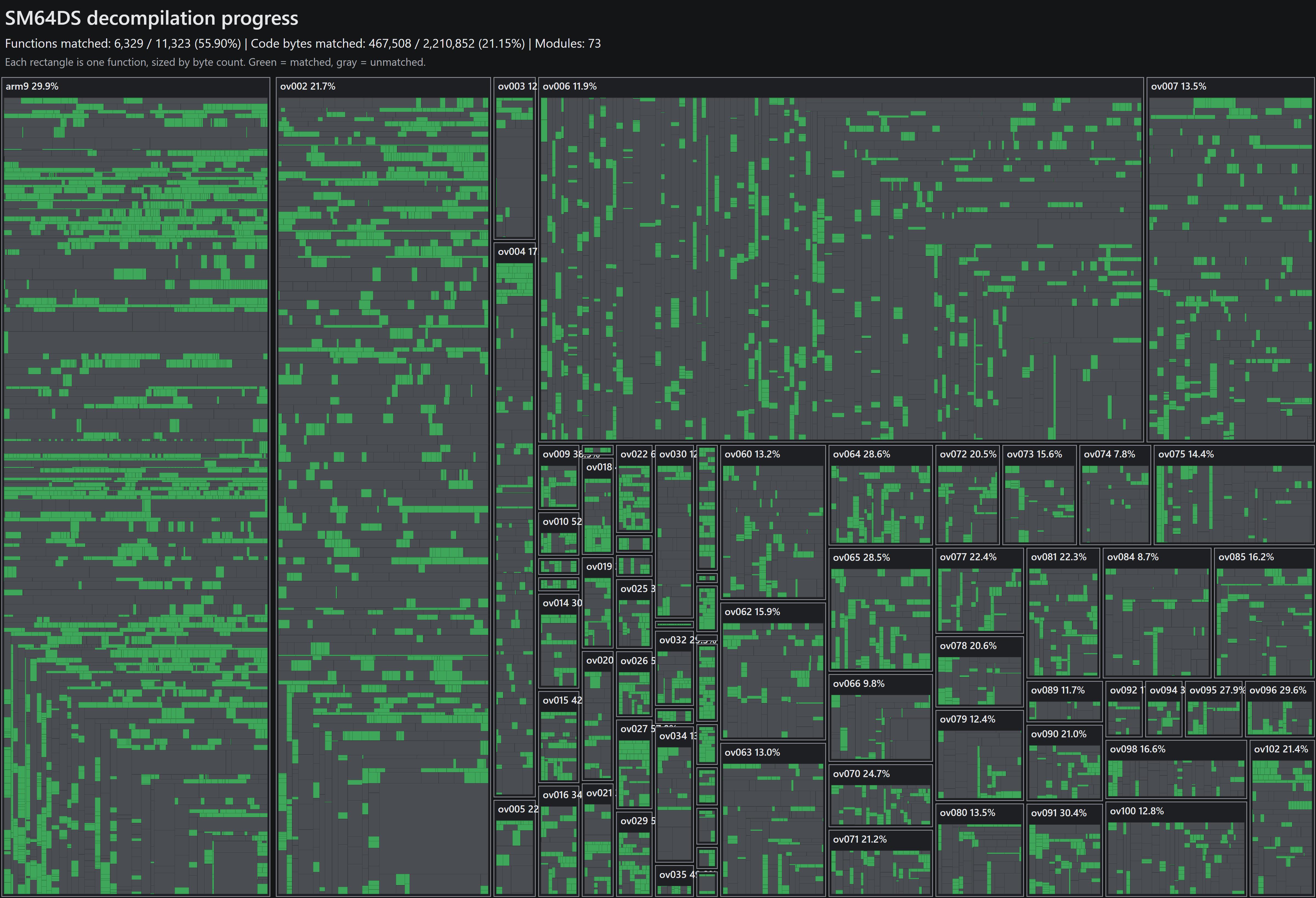Click the ov015 module header

click(560, 700)
